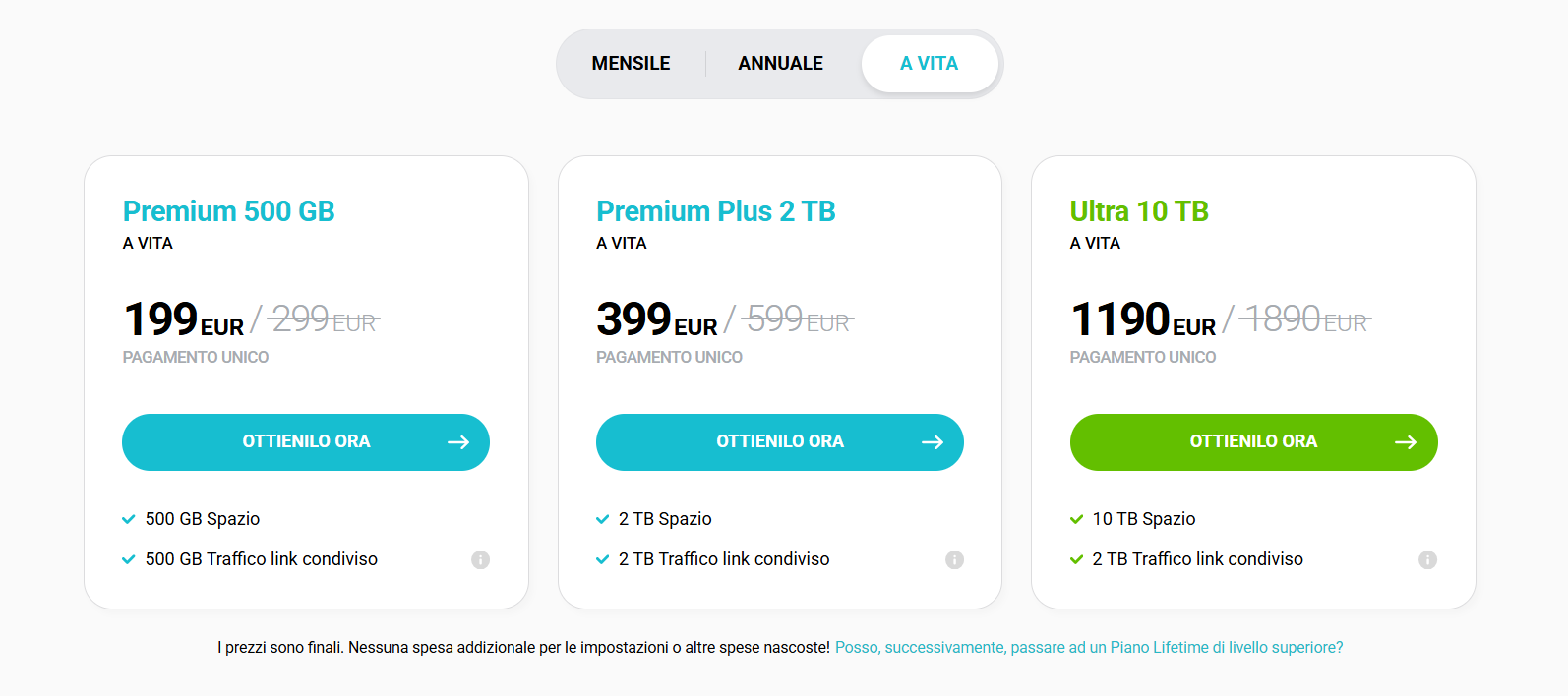Click green Ottienilo Ora for Ultra 10 TB
The height and width of the screenshot is (696, 1568).
[x=1252, y=442]
